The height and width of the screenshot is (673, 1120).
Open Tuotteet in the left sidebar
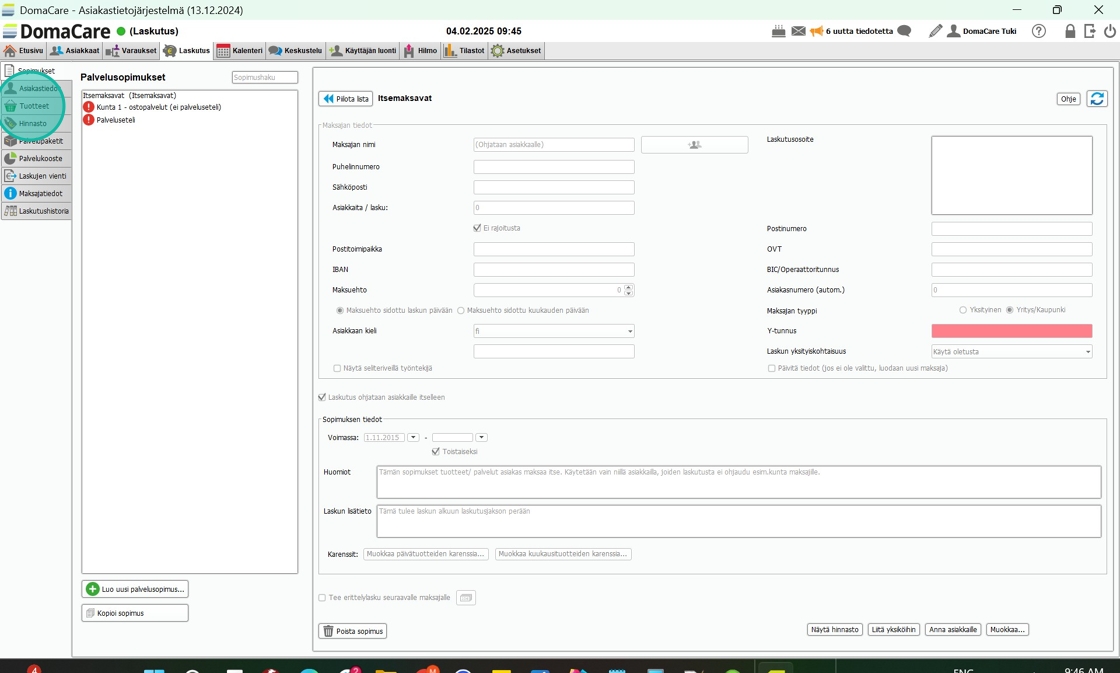click(36, 106)
